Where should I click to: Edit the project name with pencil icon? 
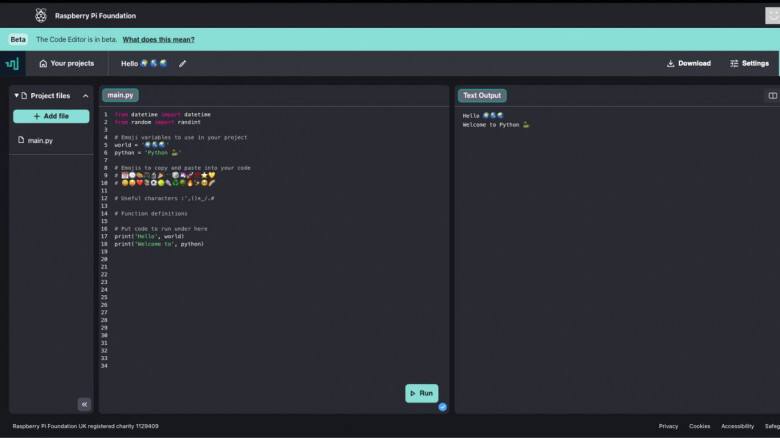click(x=183, y=64)
